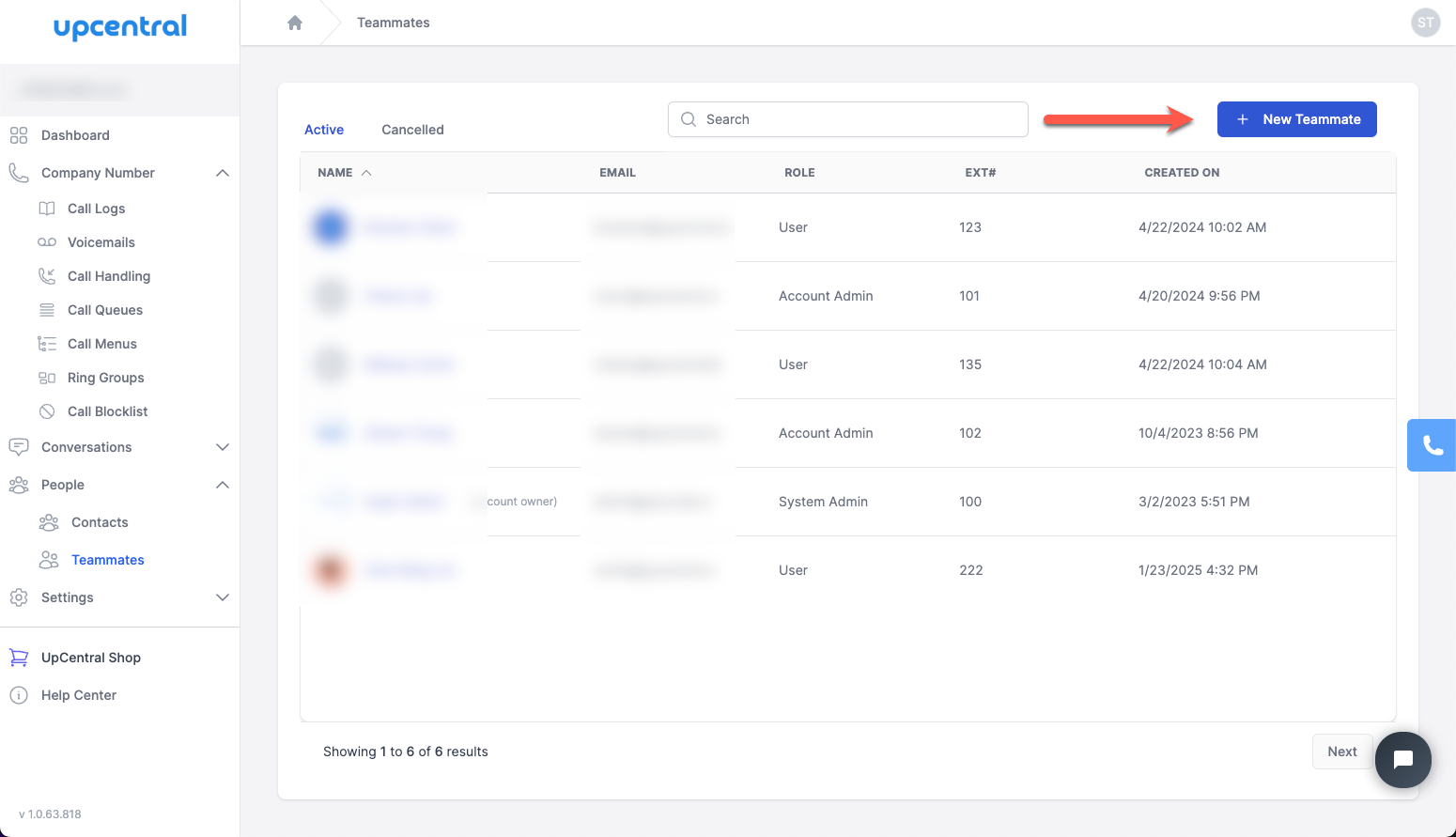Image resolution: width=1456 pixels, height=837 pixels.
Task: Open Ring Groups
Action: [x=105, y=377]
